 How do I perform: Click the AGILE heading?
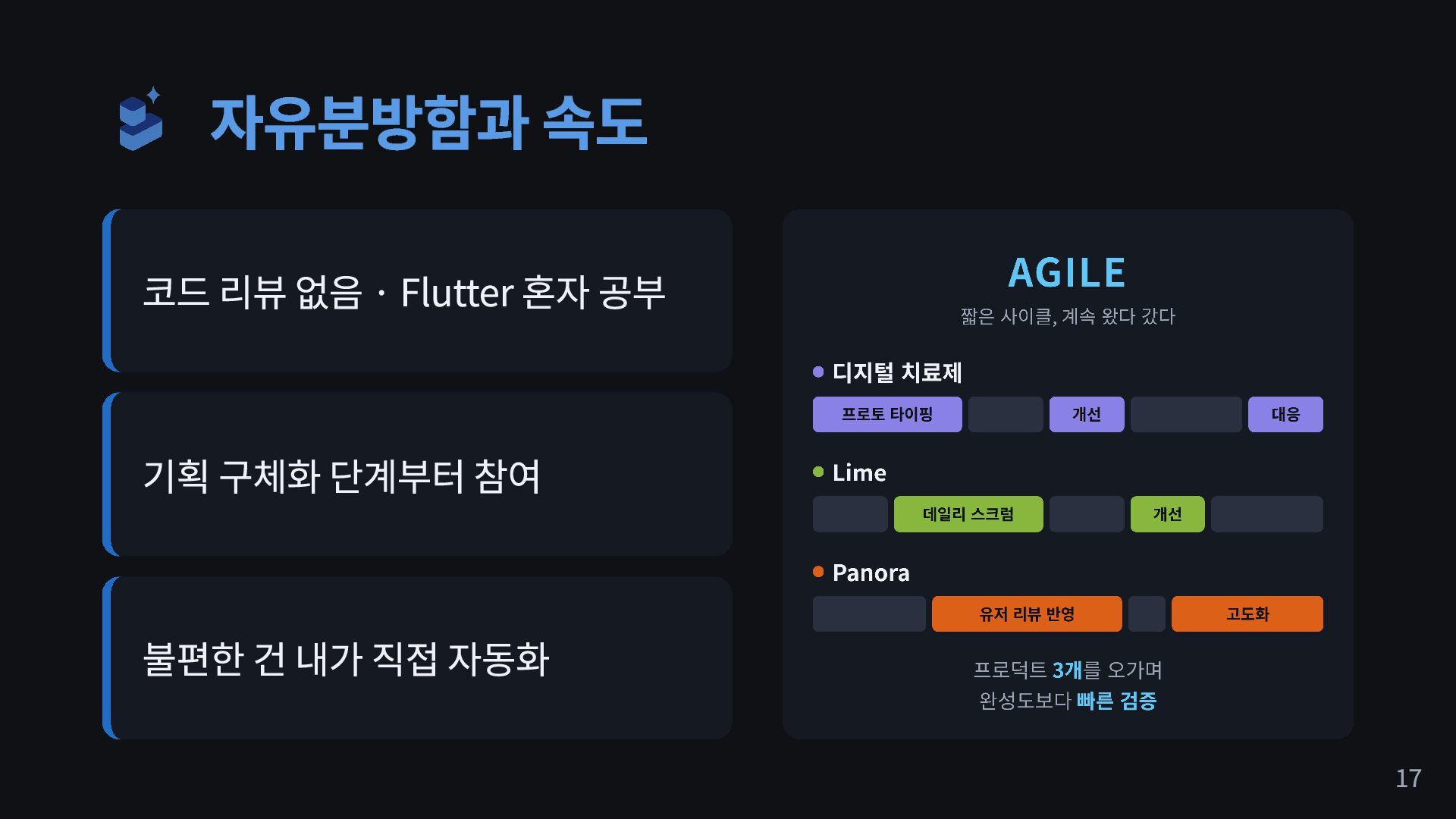pyautogui.click(x=1067, y=272)
